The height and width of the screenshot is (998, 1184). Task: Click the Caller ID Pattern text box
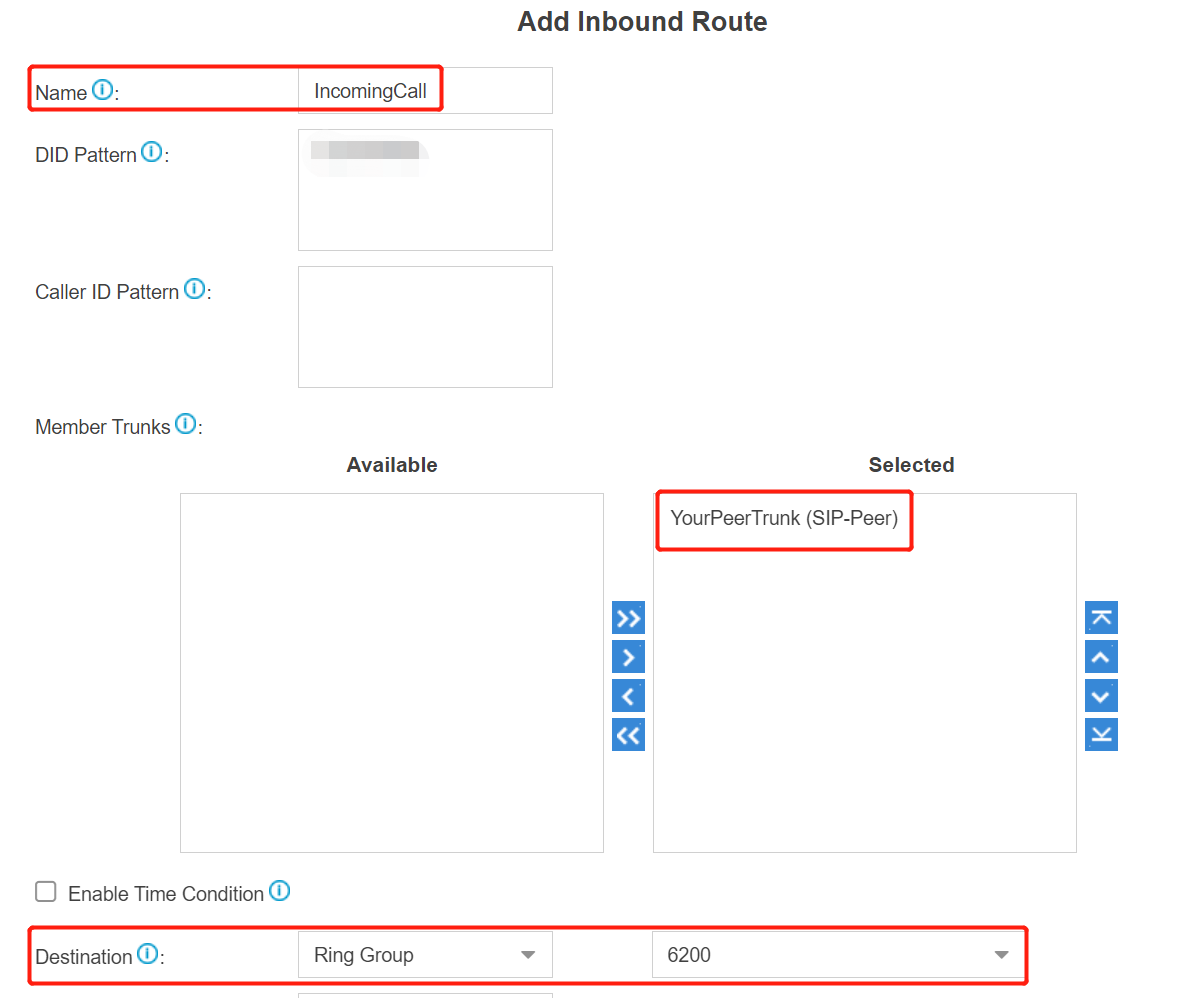click(x=424, y=326)
